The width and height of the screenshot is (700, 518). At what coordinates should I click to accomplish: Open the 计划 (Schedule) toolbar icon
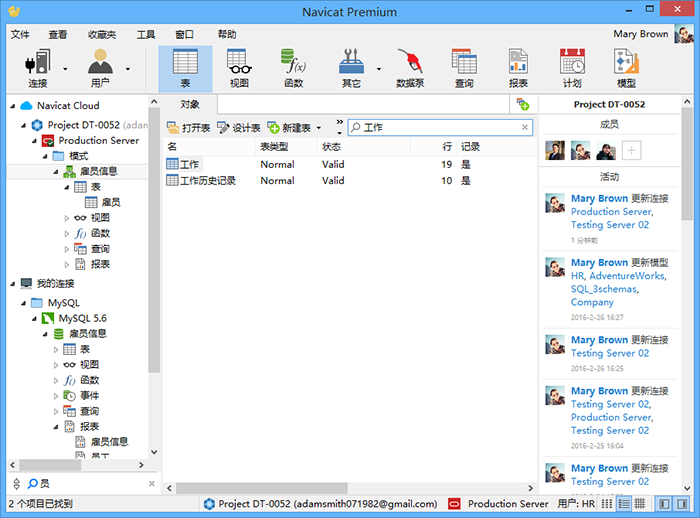pos(572,68)
